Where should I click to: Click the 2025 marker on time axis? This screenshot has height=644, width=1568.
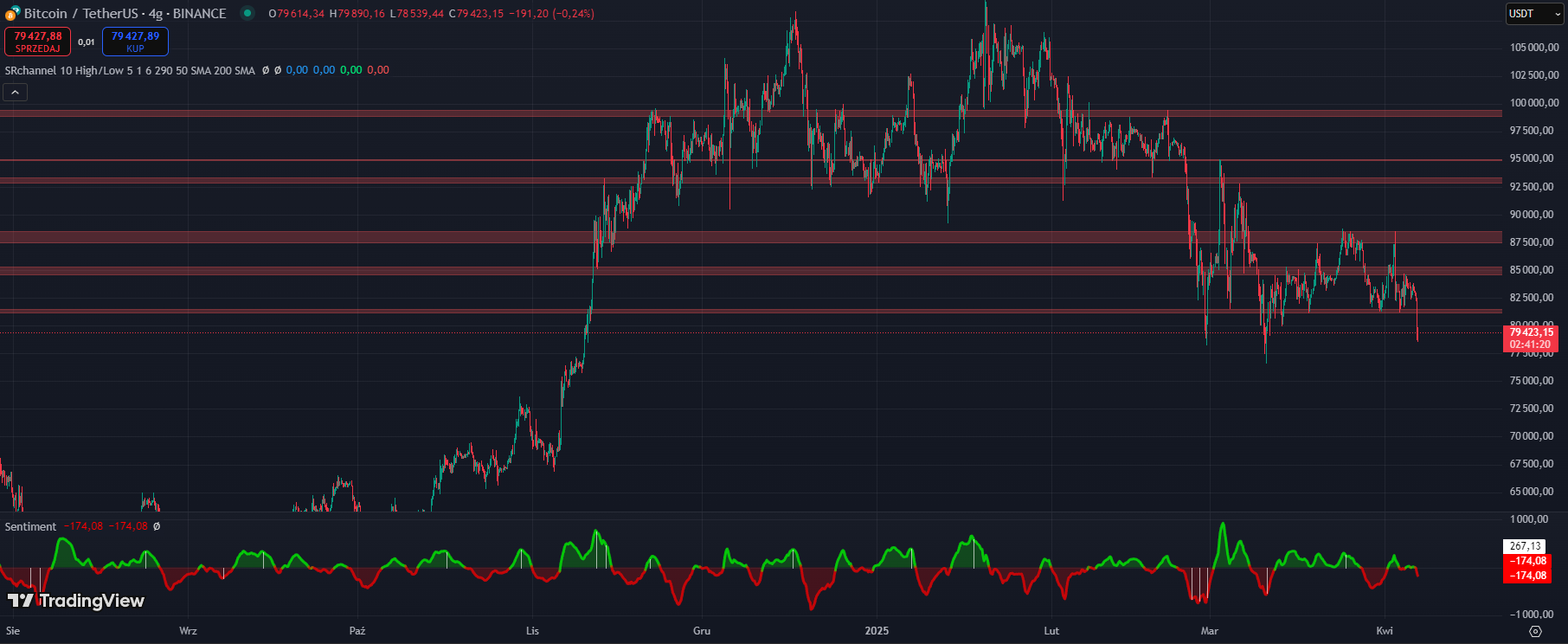pos(877,631)
